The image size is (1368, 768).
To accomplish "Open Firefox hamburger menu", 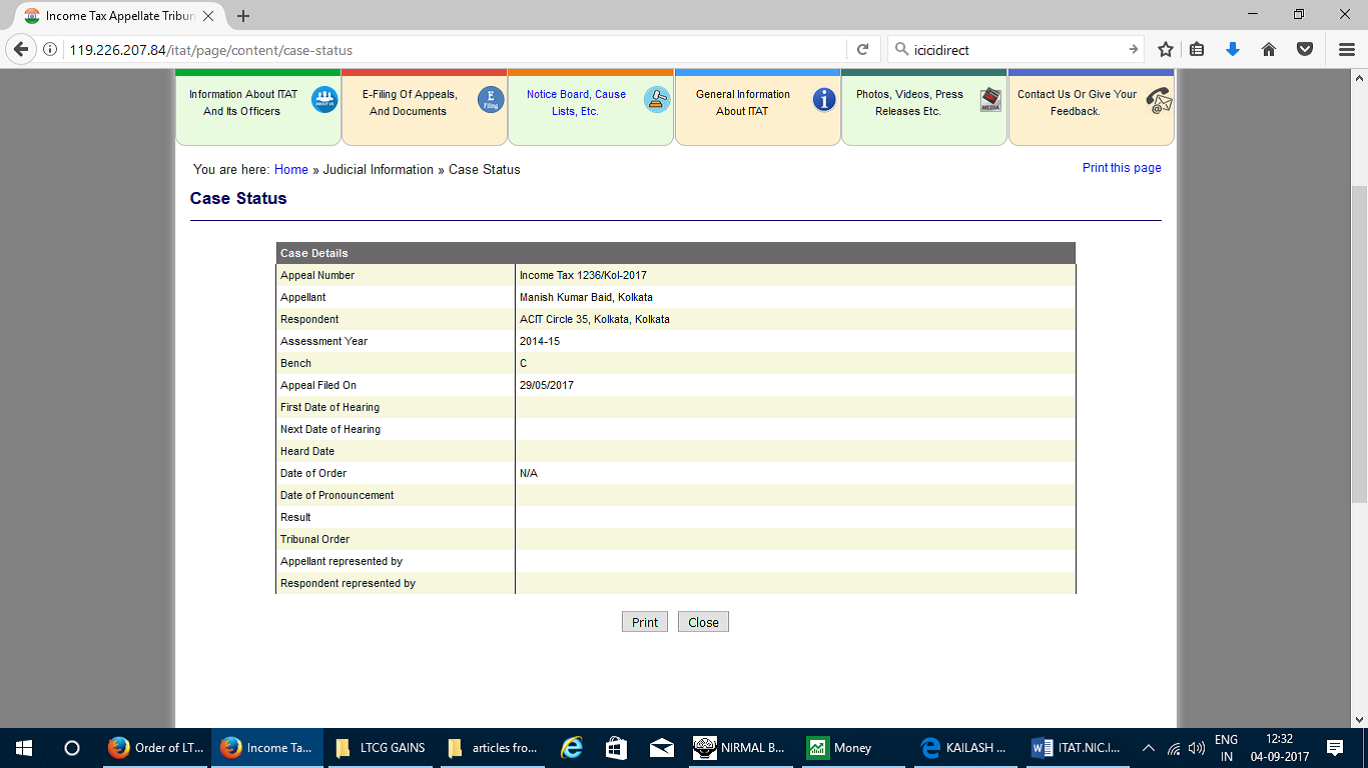I will click(x=1346, y=50).
